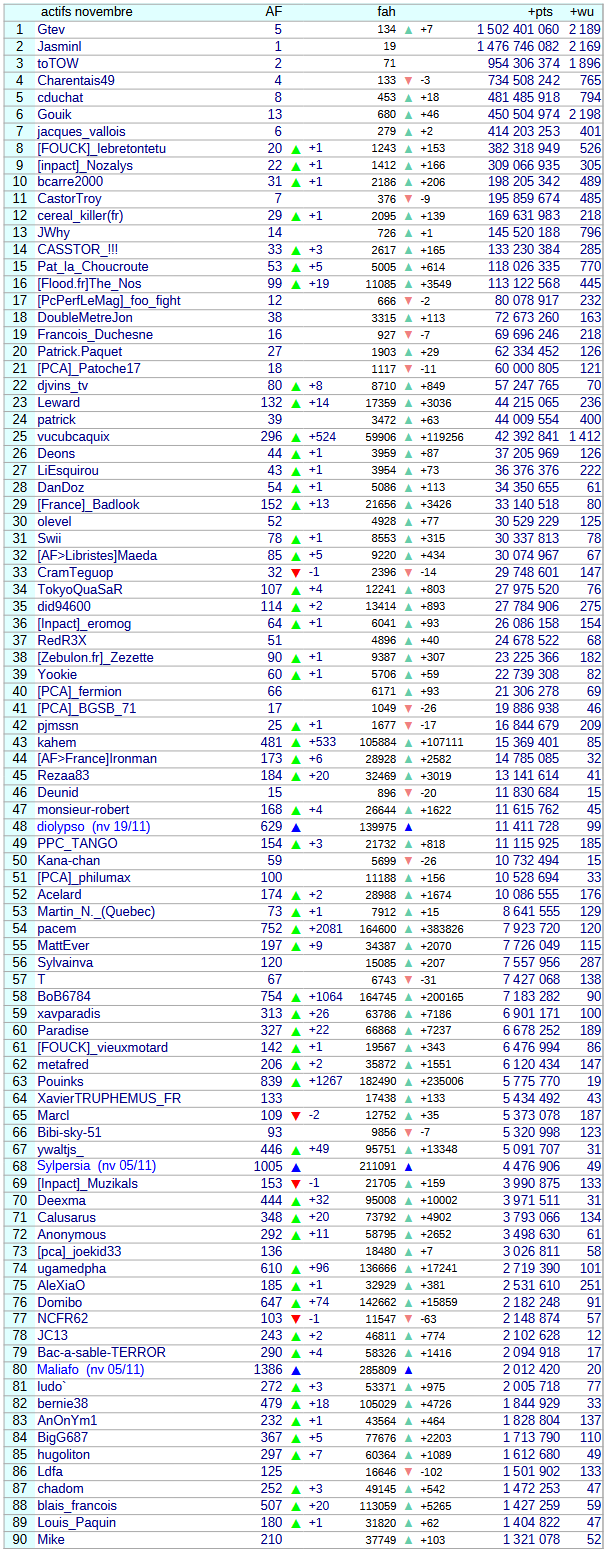The height and width of the screenshot is (1552, 607).
Task: Click the "+wu" column header
Action: pos(584,11)
